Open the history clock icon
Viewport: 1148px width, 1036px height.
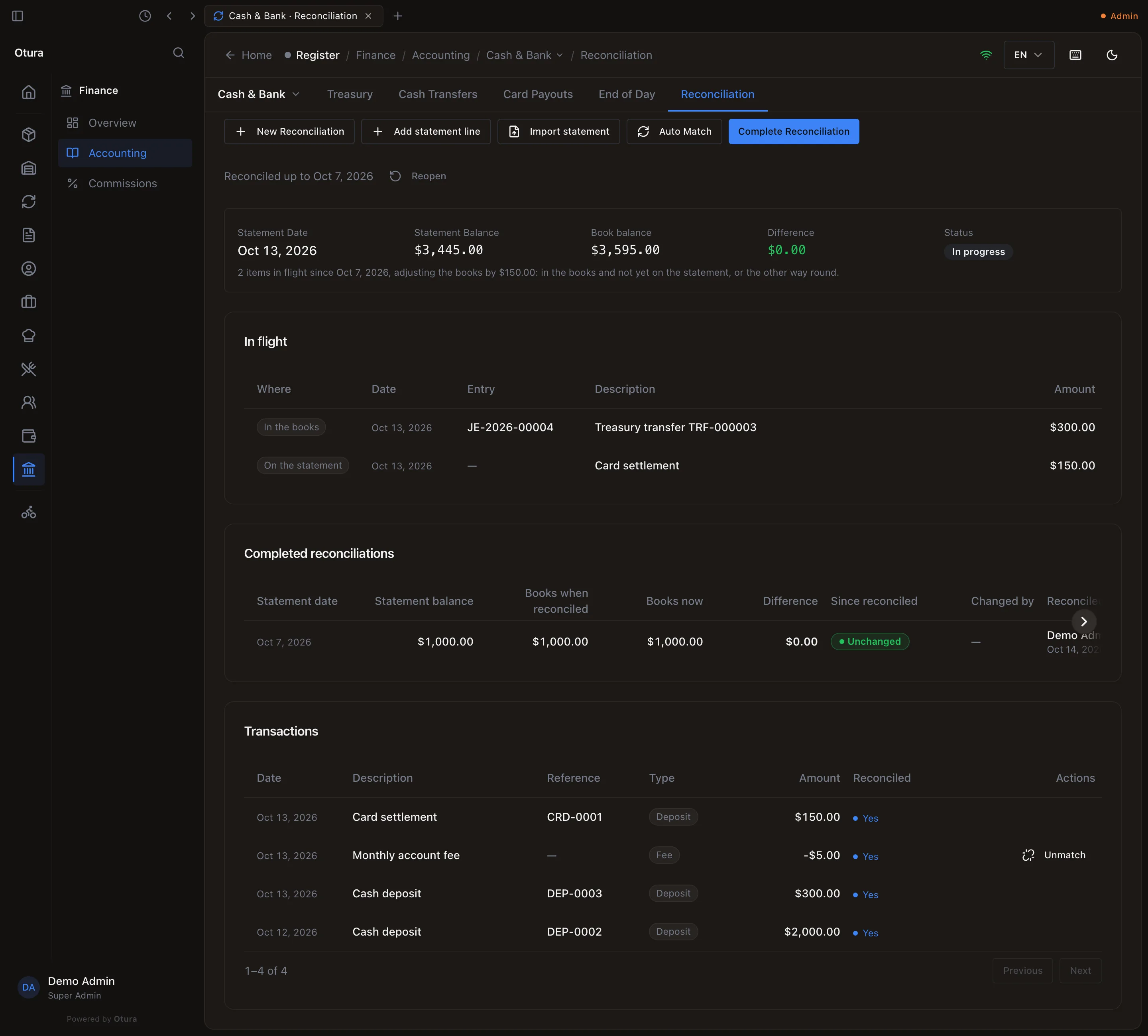pos(145,16)
